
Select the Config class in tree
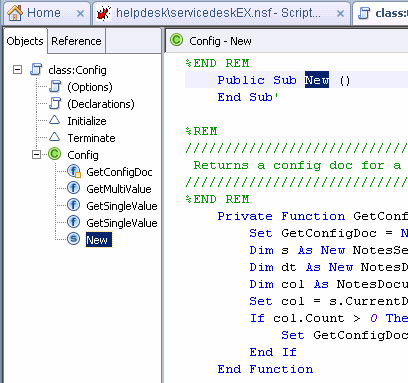tap(83, 155)
